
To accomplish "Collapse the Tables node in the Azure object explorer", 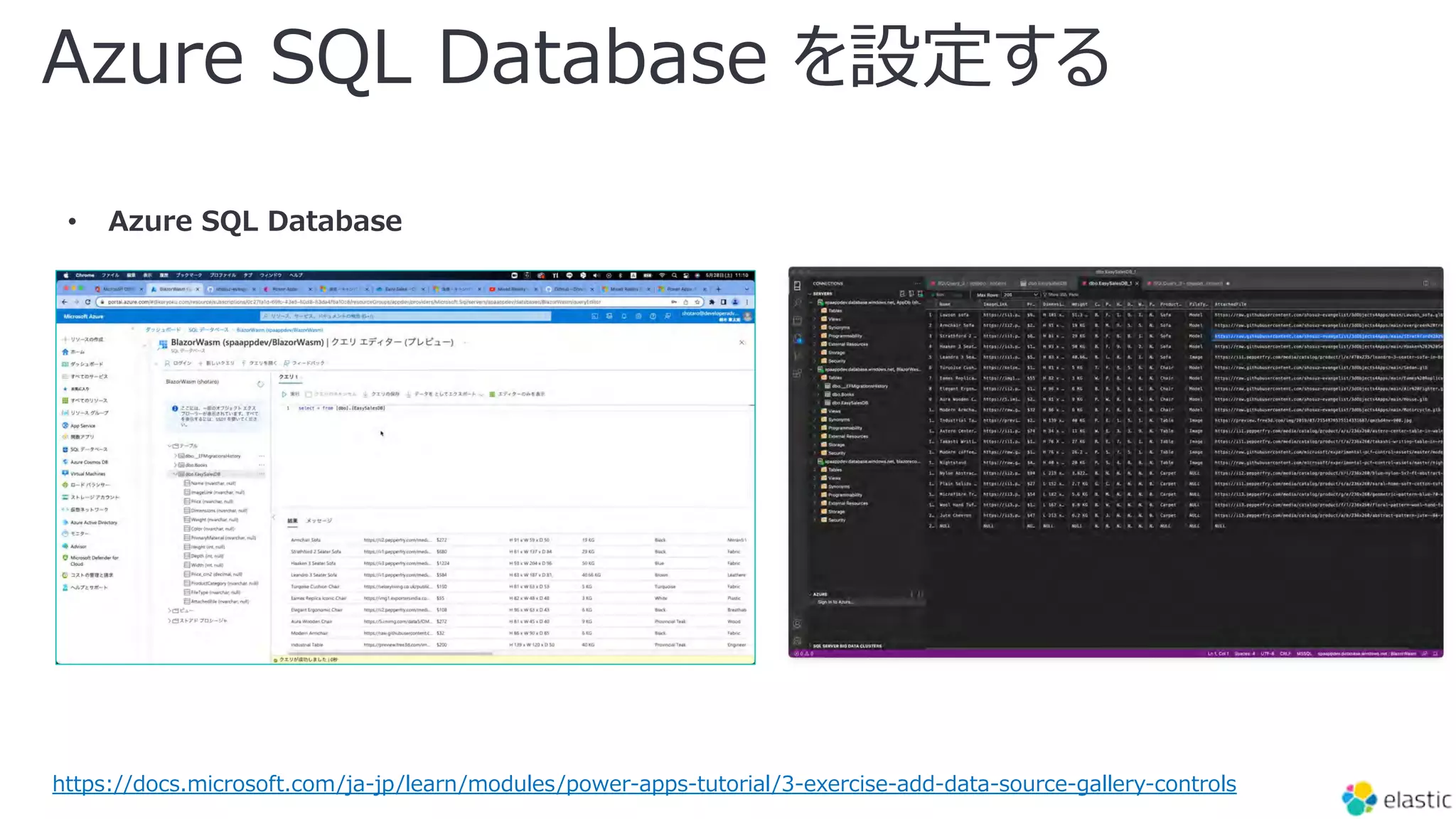I will click(170, 446).
